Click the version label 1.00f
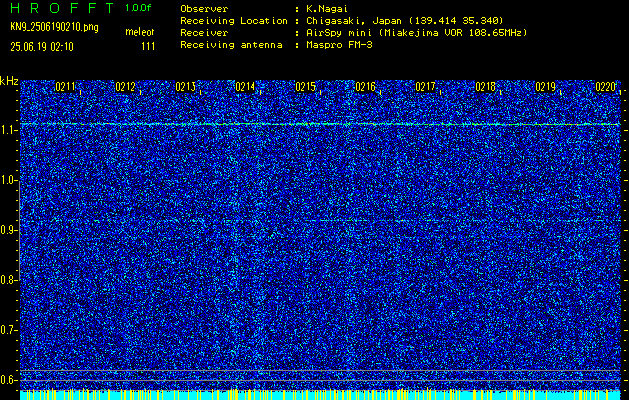Image resolution: width=629 pixels, height=400 pixels. pos(138,8)
